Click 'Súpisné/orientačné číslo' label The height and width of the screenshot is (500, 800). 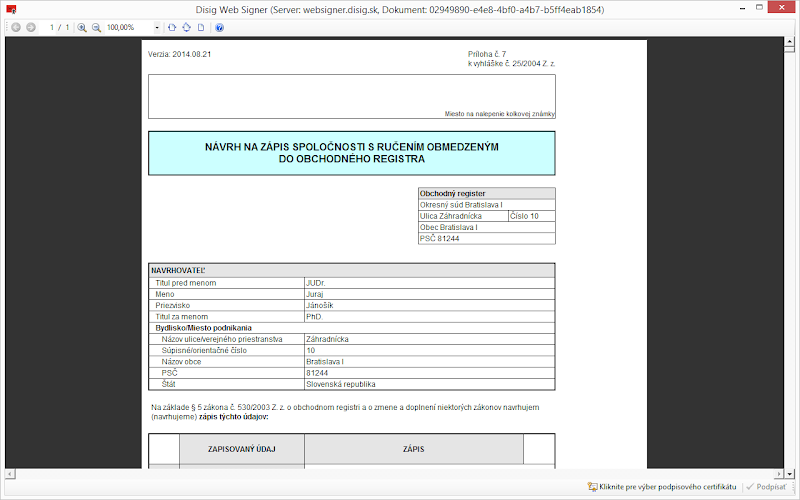click(204, 351)
